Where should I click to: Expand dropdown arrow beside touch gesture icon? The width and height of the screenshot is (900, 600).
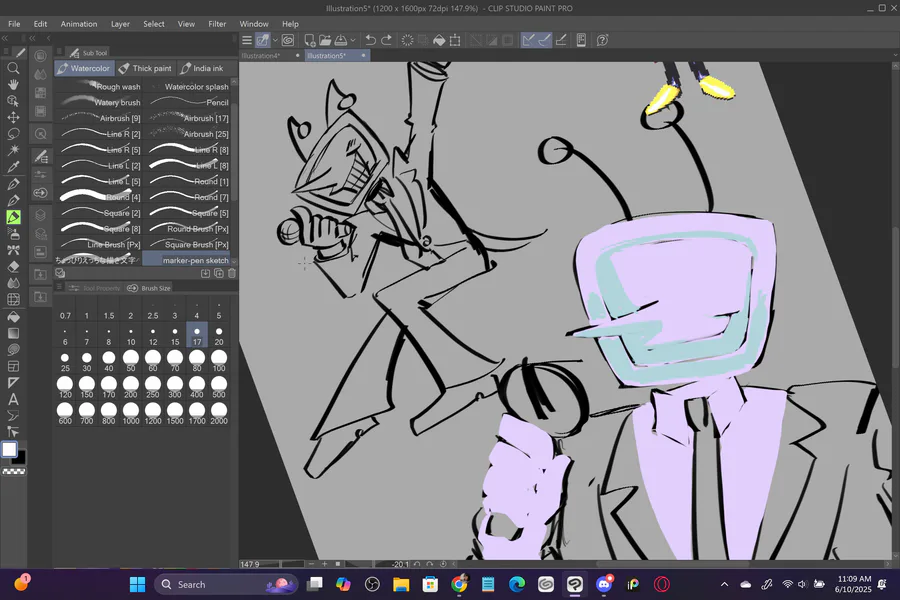tap(276, 40)
